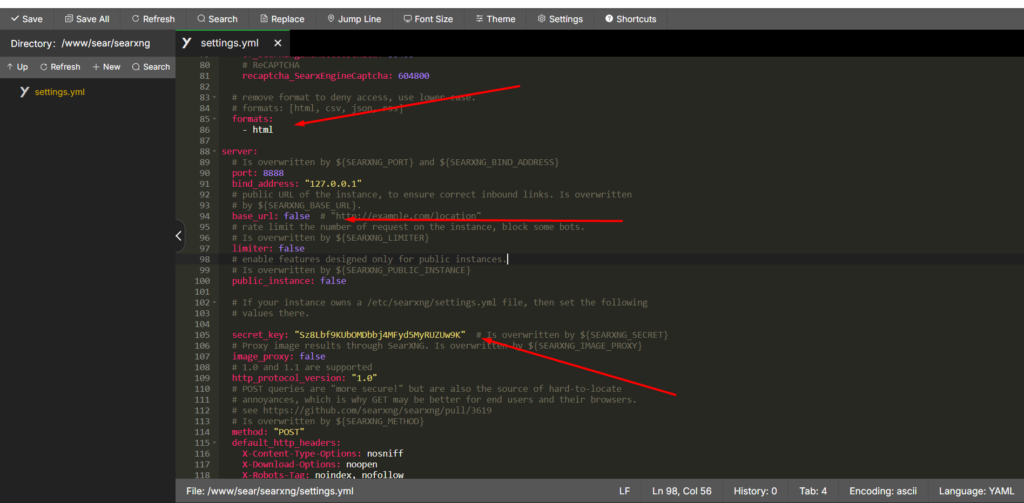Image resolution: width=1024 pixels, height=503 pixels.
Task: Click the Directory path /www/sear/searxng
Action: click(x=106, y=44)
